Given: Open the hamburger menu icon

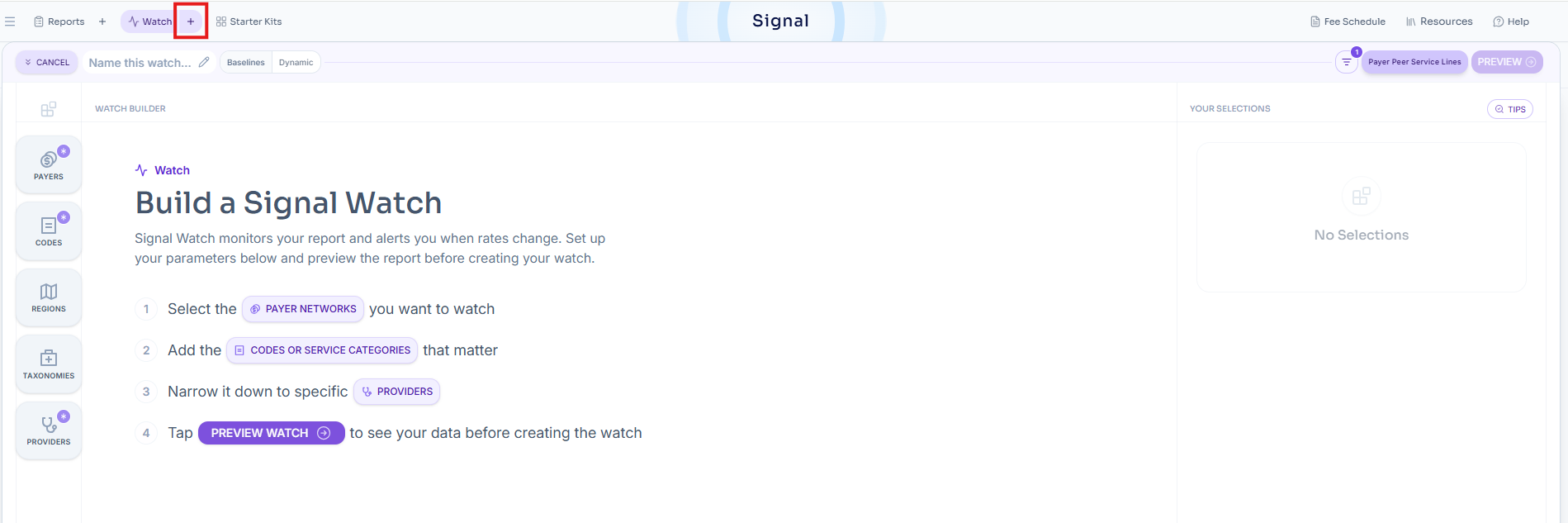Looking at the screenshot, I should [x=10, y=21].
